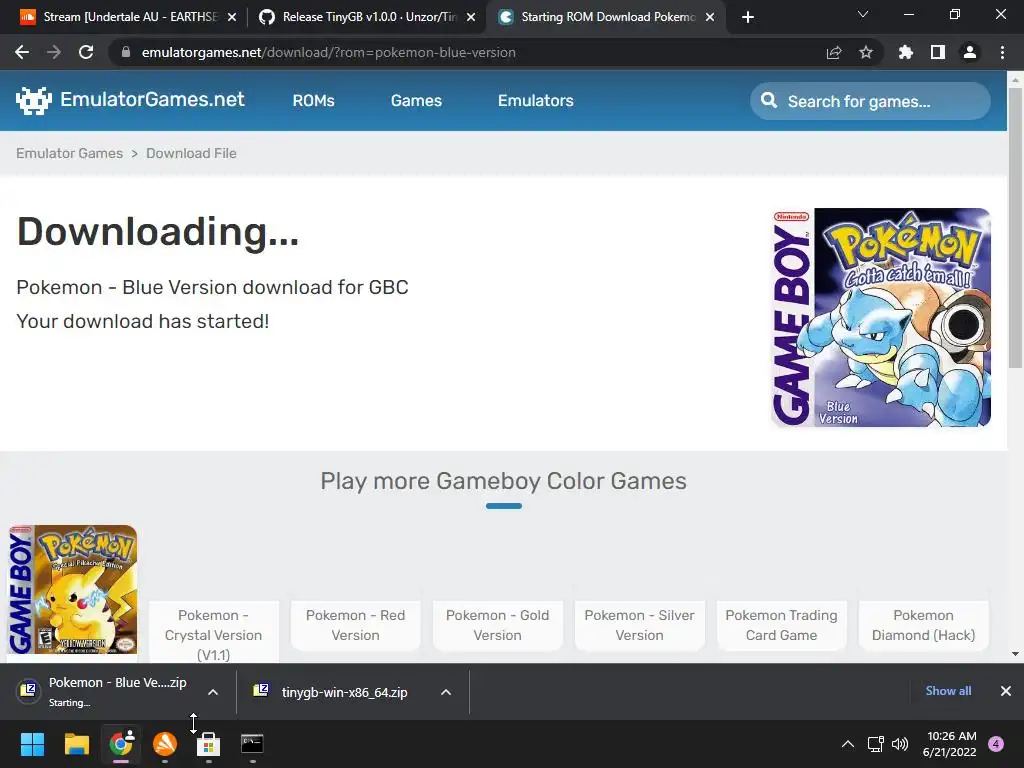The height and width of the screenshot is (768, 1024).
Task: Close the Starting ROM Download tab
Action: click(x=710, y=17)
